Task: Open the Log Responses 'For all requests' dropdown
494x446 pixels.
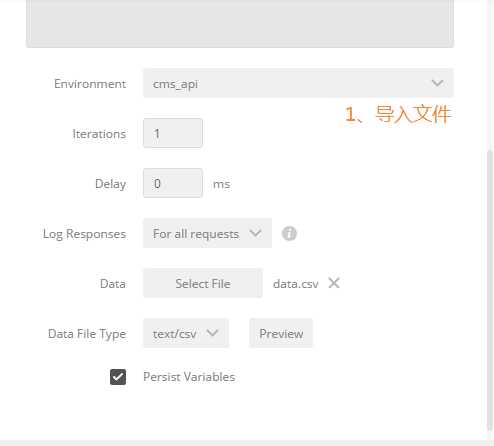Action: point(207,233)
